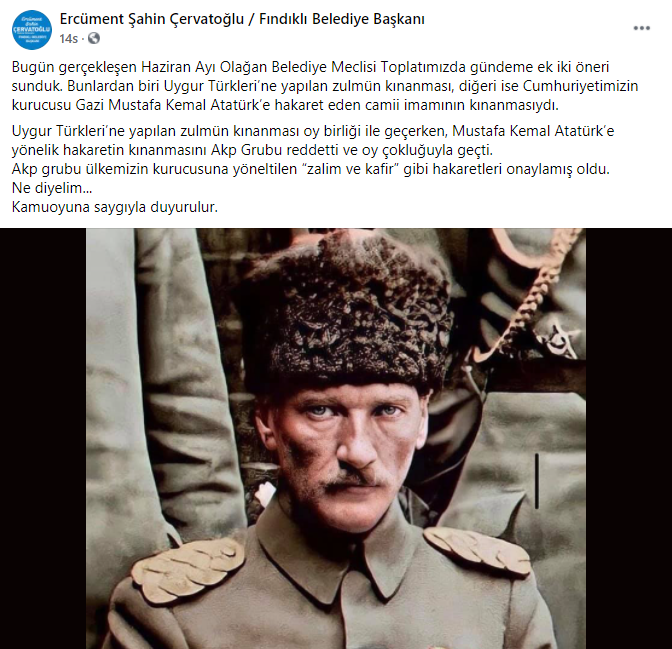Click the line starting 'Uygur Türkleri'ne yapılan zulmün kınanması oy'
The width and height of the screenshot is (672, 649).
point(313,131)
